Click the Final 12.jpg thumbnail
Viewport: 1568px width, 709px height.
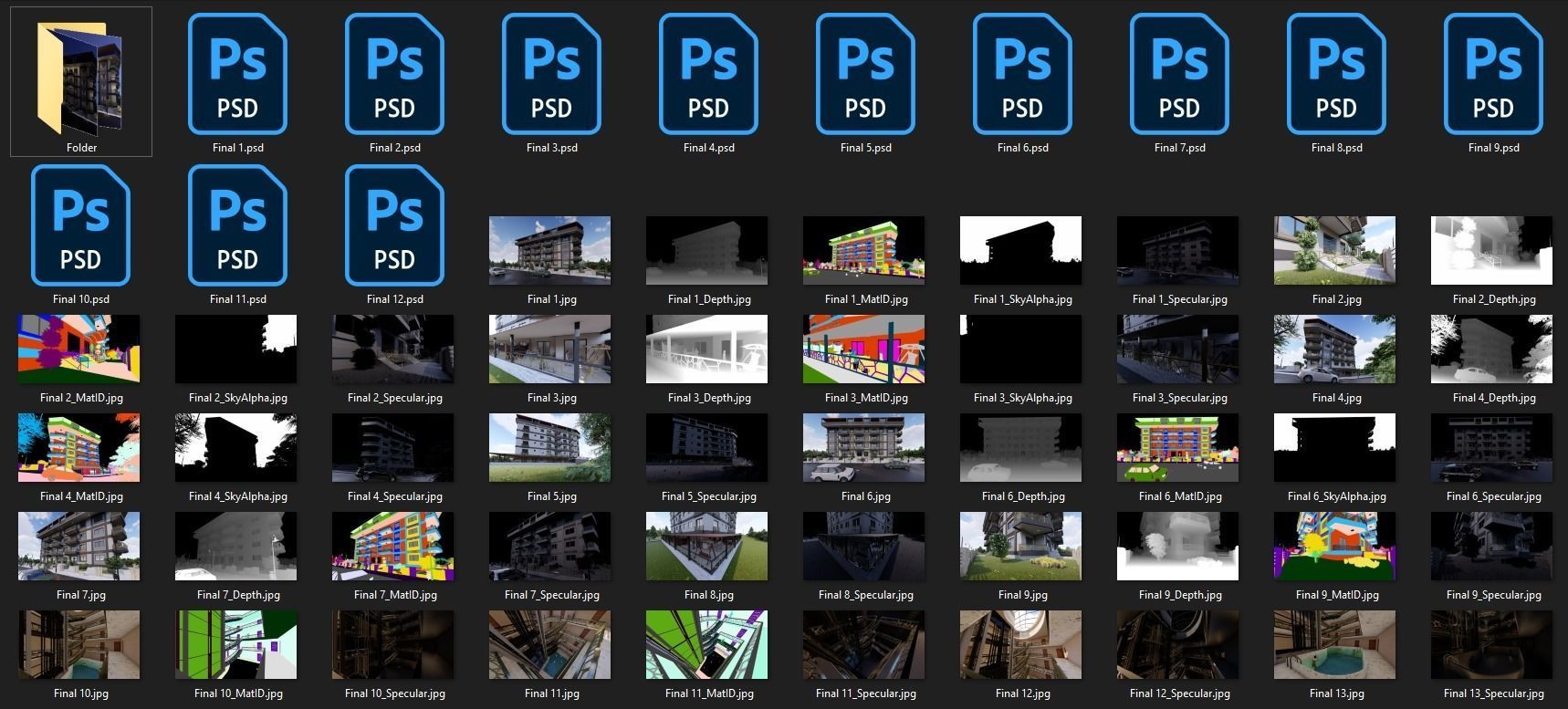click(x=1021, y=645)
